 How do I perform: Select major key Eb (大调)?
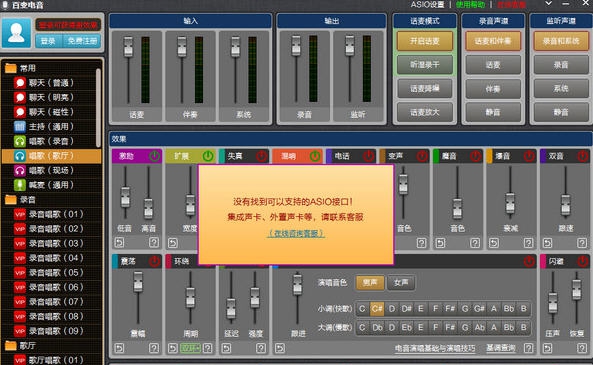pyautogui.click(x=407, y=327)
